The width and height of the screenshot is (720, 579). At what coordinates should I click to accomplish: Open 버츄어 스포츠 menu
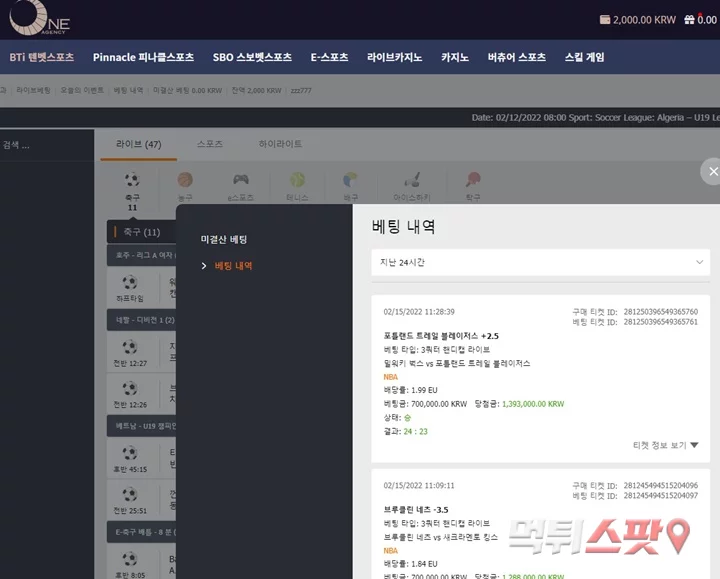[517, 57]
